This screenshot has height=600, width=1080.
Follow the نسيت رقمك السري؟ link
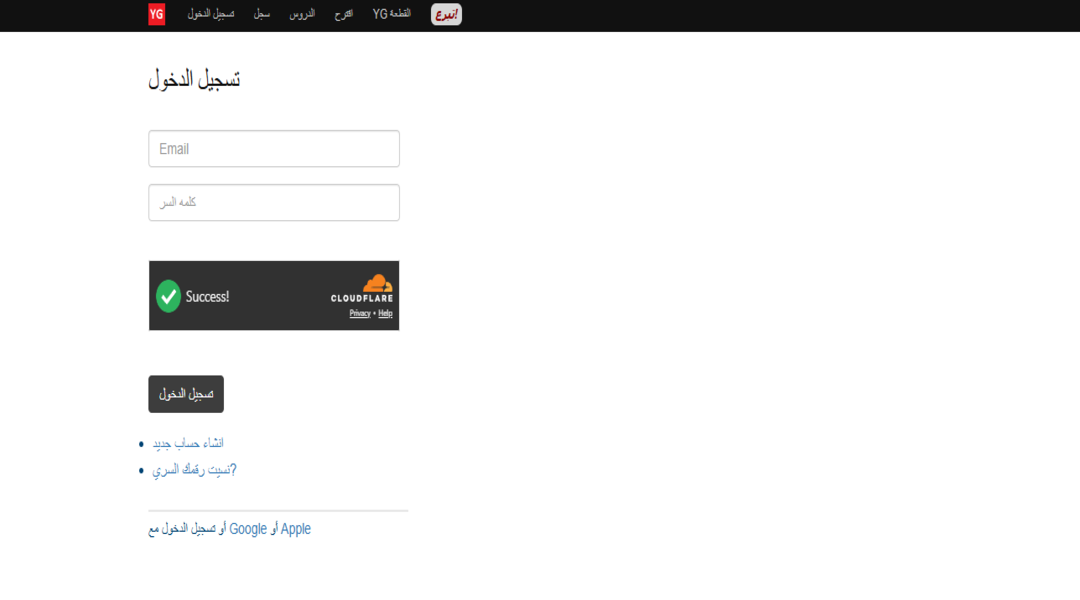click(x=194, y=469)
